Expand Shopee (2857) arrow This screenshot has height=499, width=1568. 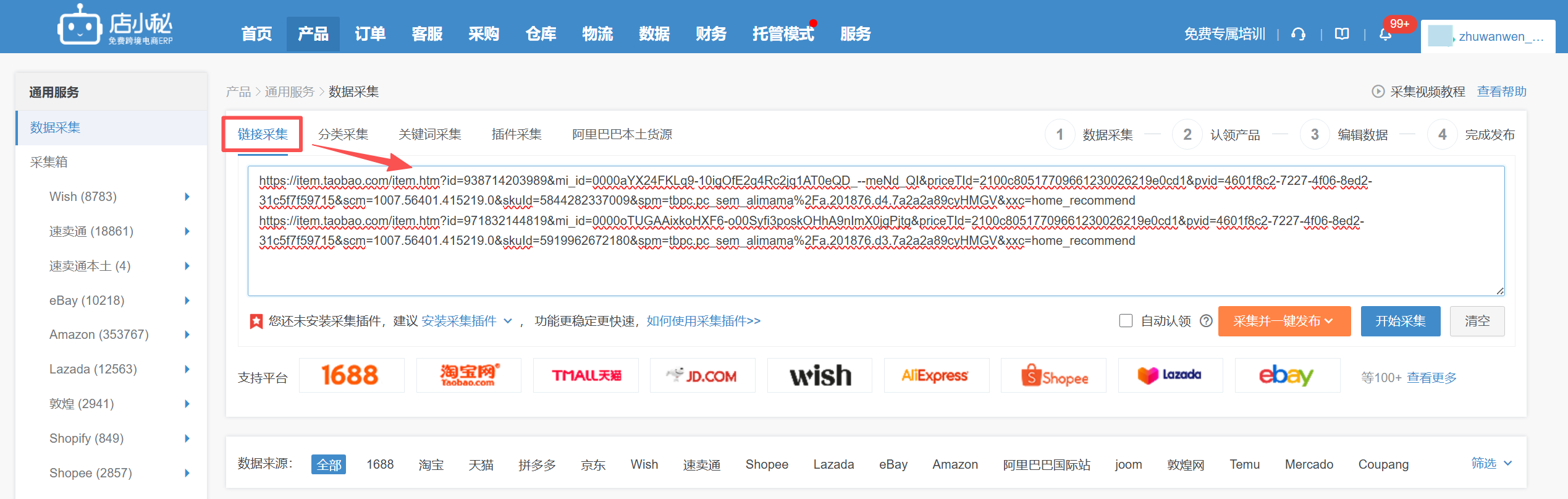[x=187, y=473]
